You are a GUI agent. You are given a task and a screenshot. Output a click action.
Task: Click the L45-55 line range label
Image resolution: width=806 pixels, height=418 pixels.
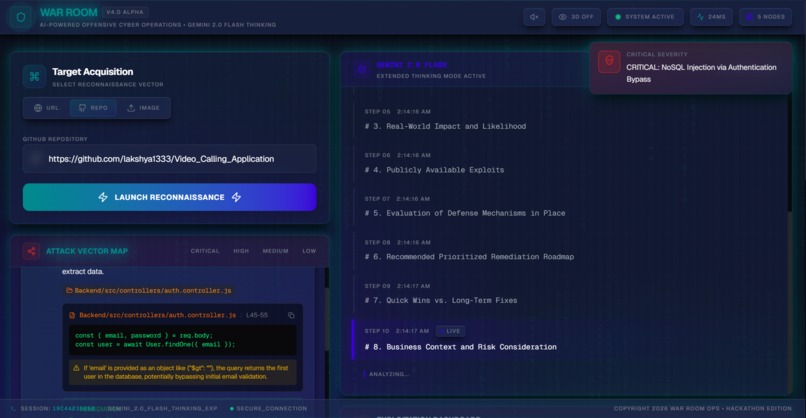[257, 315]
